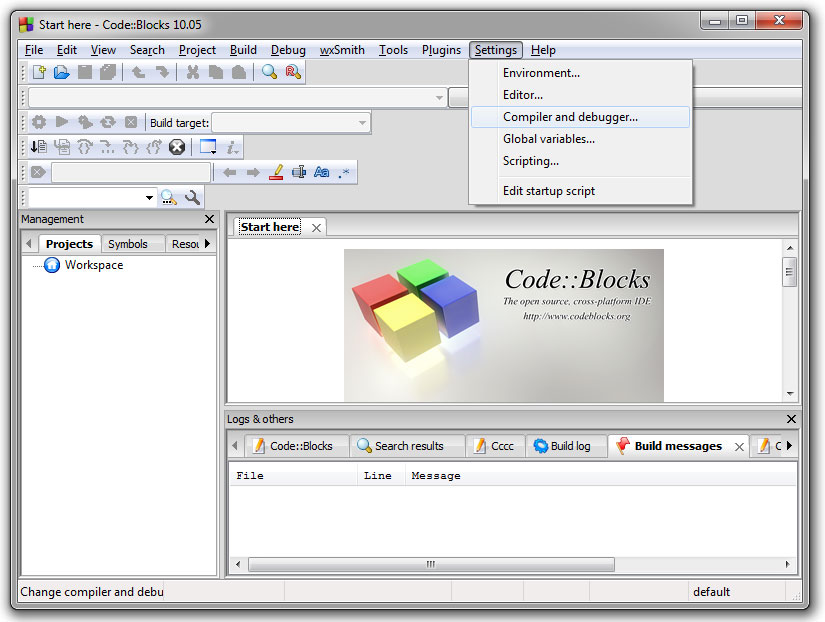Click the Abort build icon
This screenshot has height=622, width=825.
[x=131, y=123]
